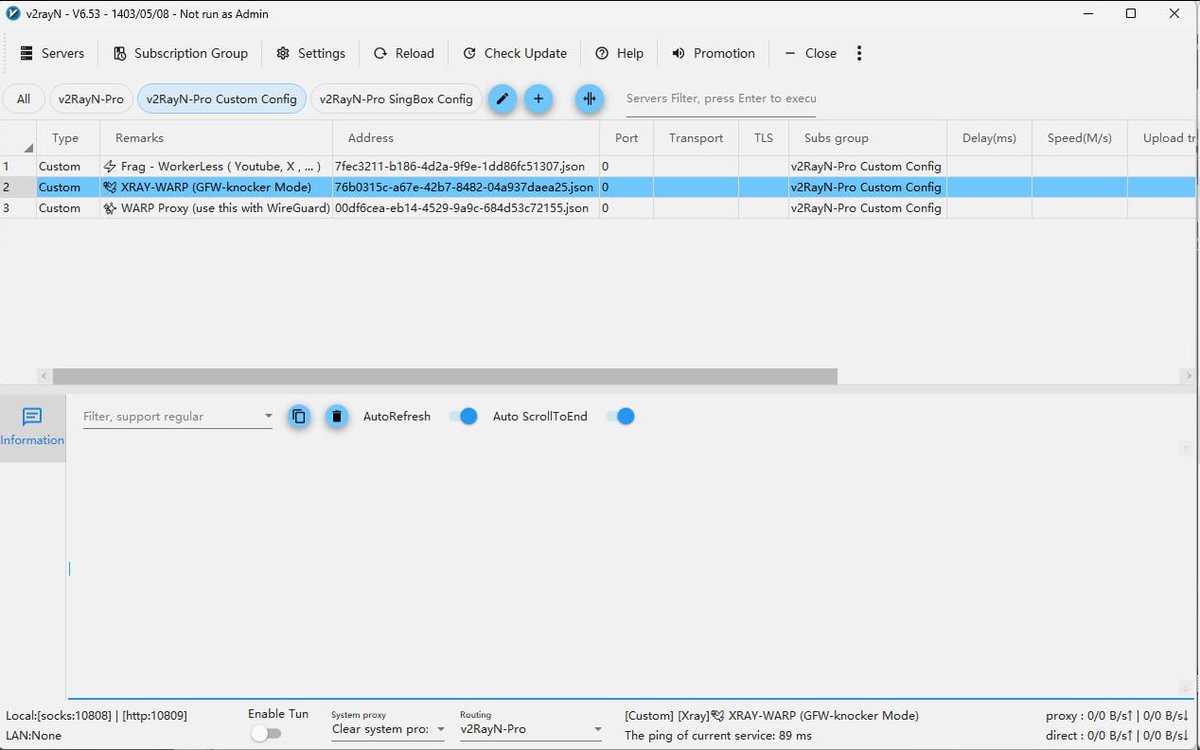The width and height of the screenshot is (1200, 750).
Task: Open the Help menu
Action: pos(620,53)
